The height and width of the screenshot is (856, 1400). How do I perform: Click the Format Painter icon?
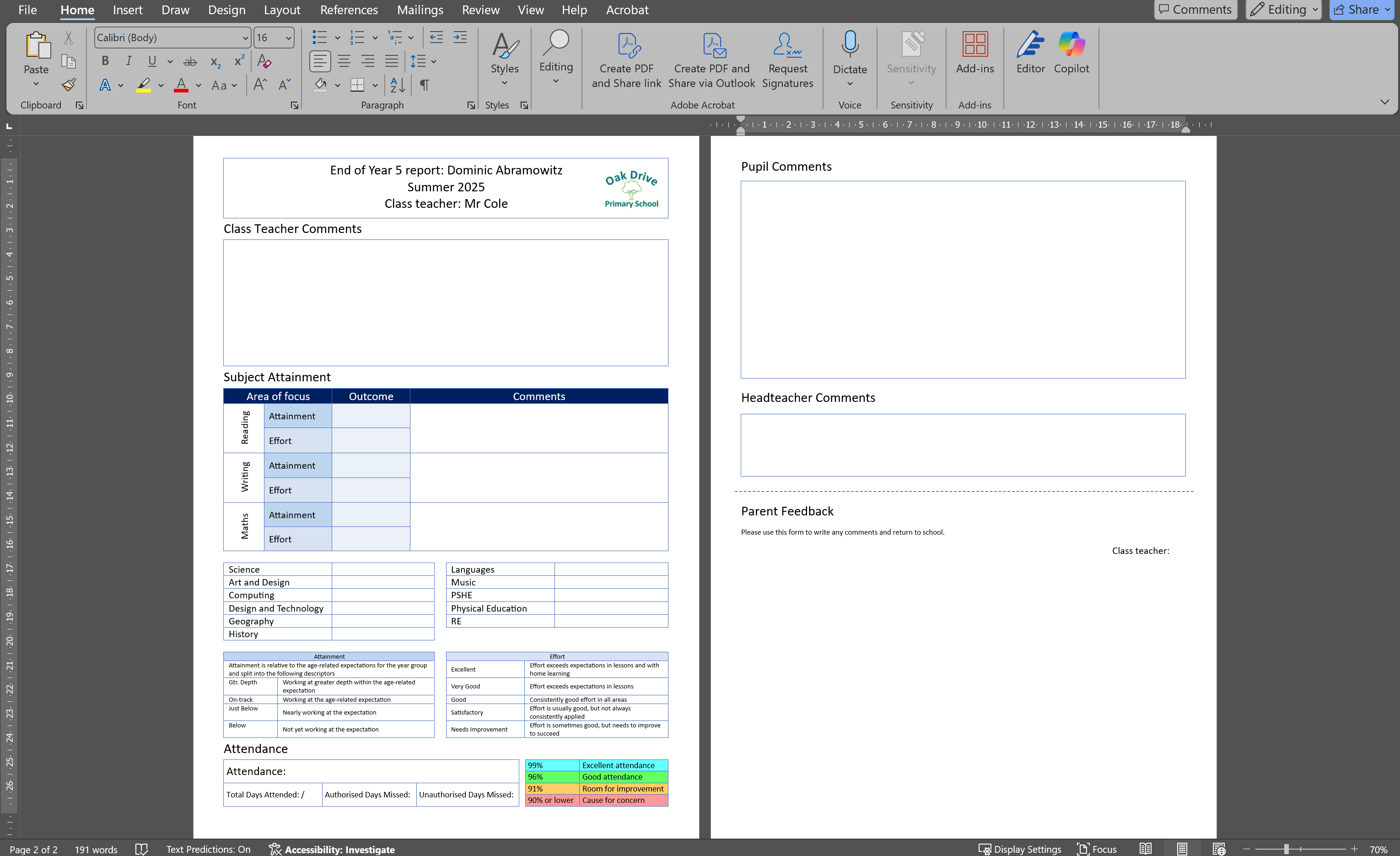(69, 85)
